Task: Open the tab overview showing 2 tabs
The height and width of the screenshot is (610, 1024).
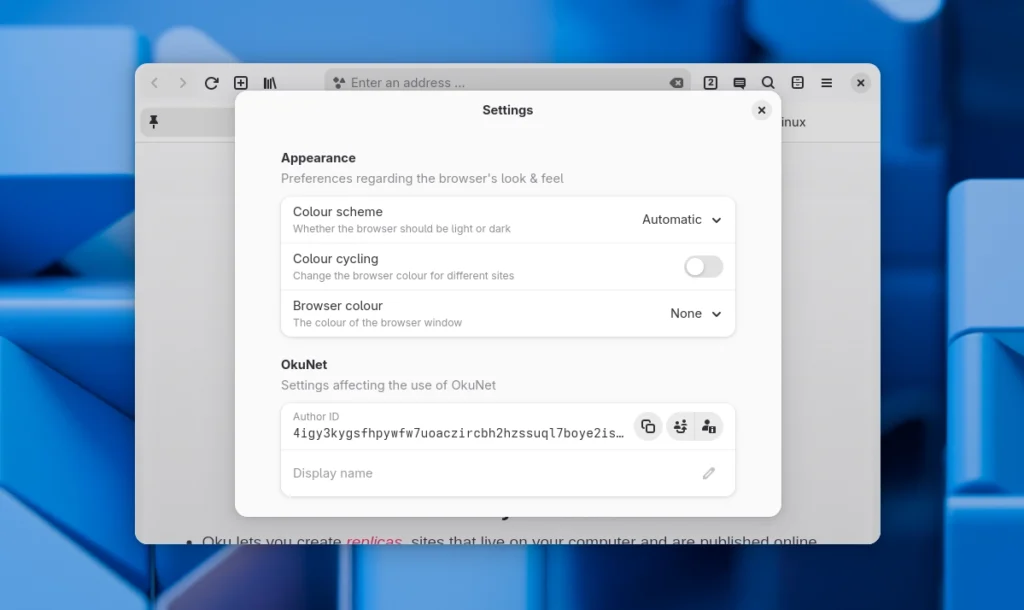Action: coord(710,83)
